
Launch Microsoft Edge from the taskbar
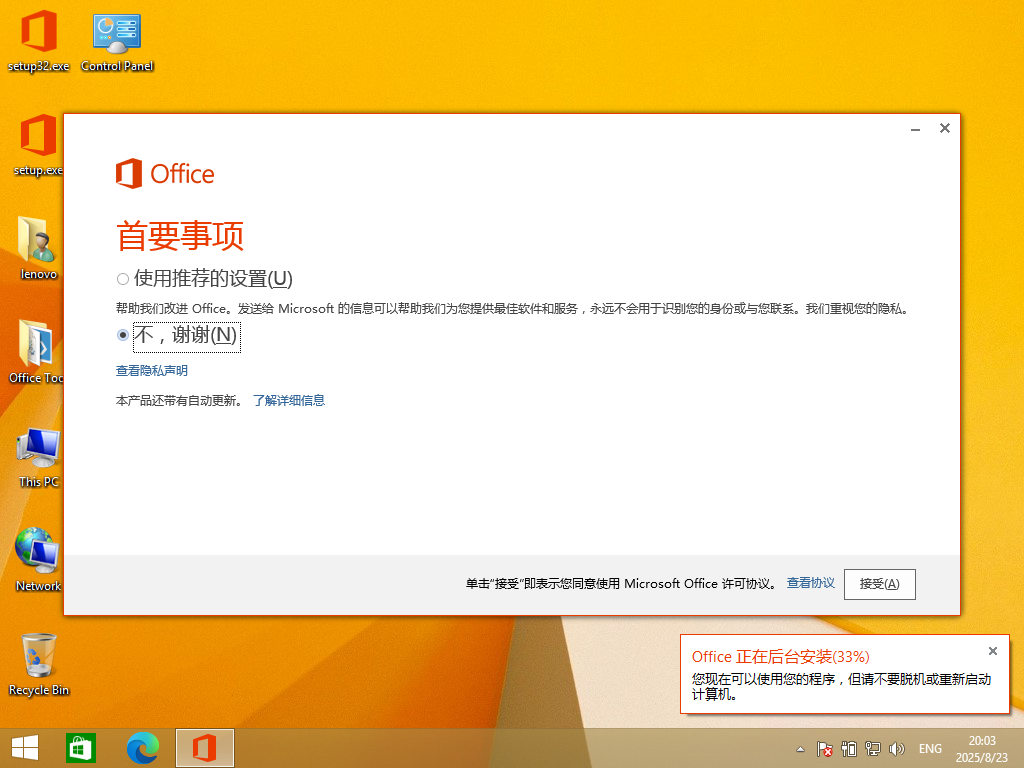[x=143, y=748]
